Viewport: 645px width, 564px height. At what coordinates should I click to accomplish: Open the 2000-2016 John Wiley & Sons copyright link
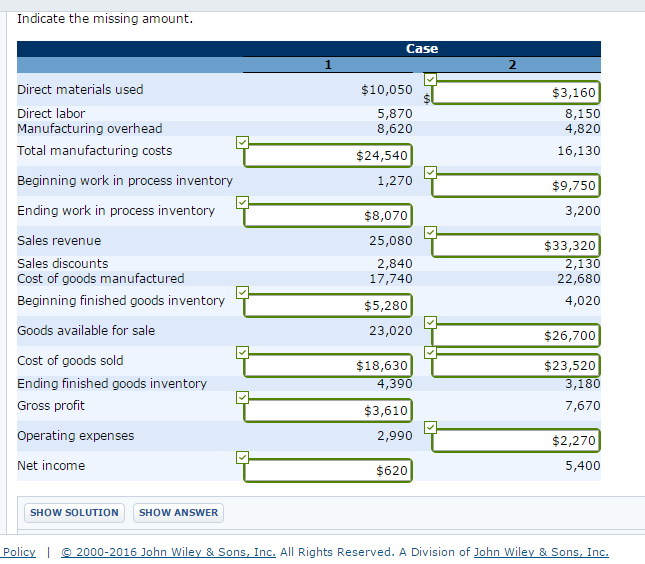click(168, 552)
